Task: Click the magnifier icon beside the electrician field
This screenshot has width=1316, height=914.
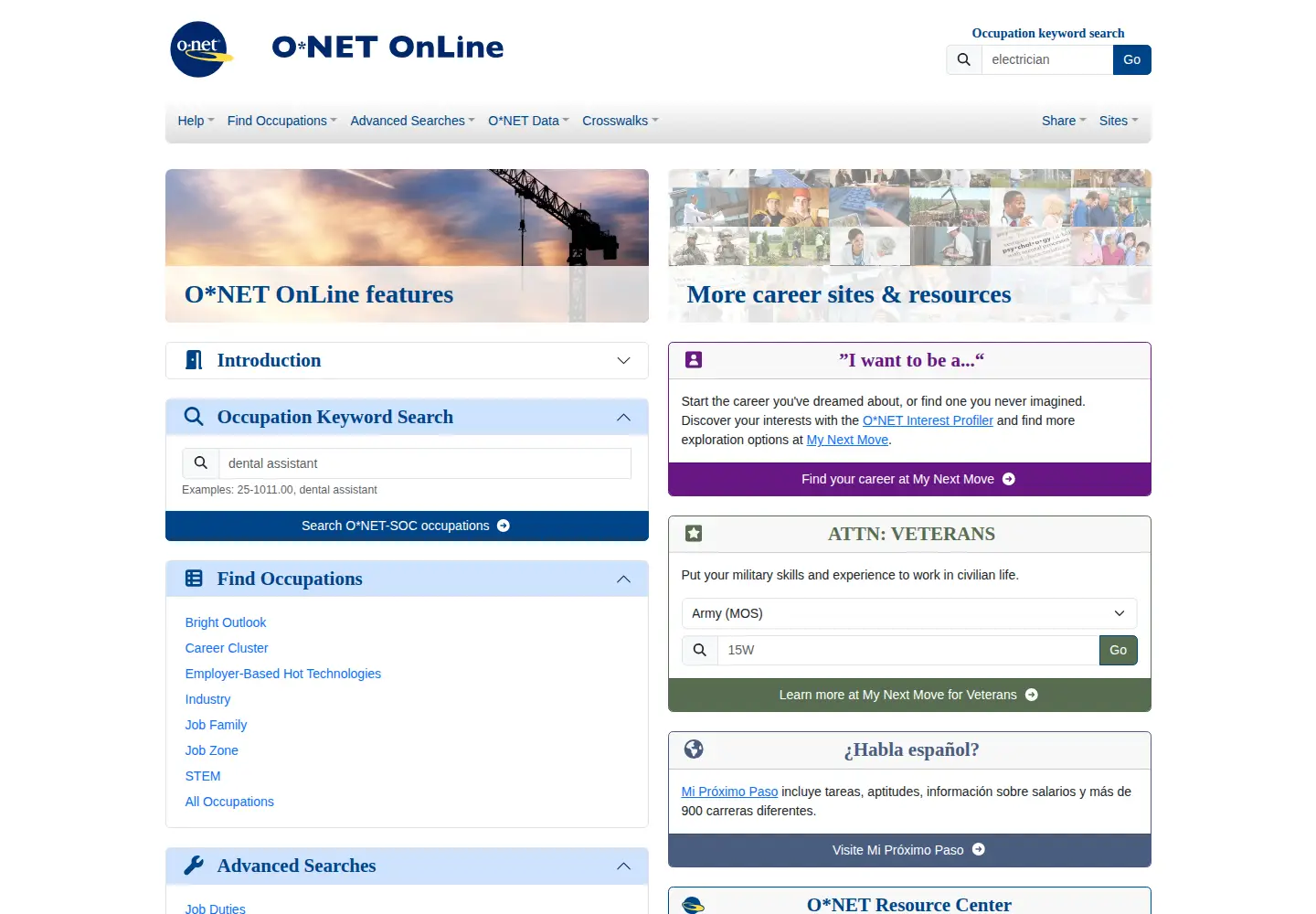Action: click(964, 59)
